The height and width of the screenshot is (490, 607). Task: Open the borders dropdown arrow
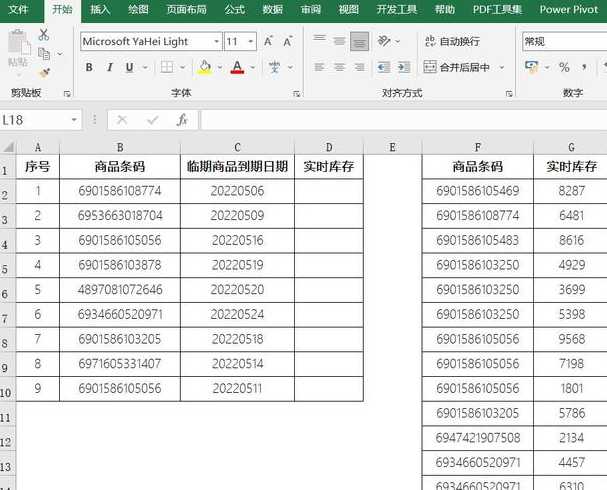[x=182, y=67]
